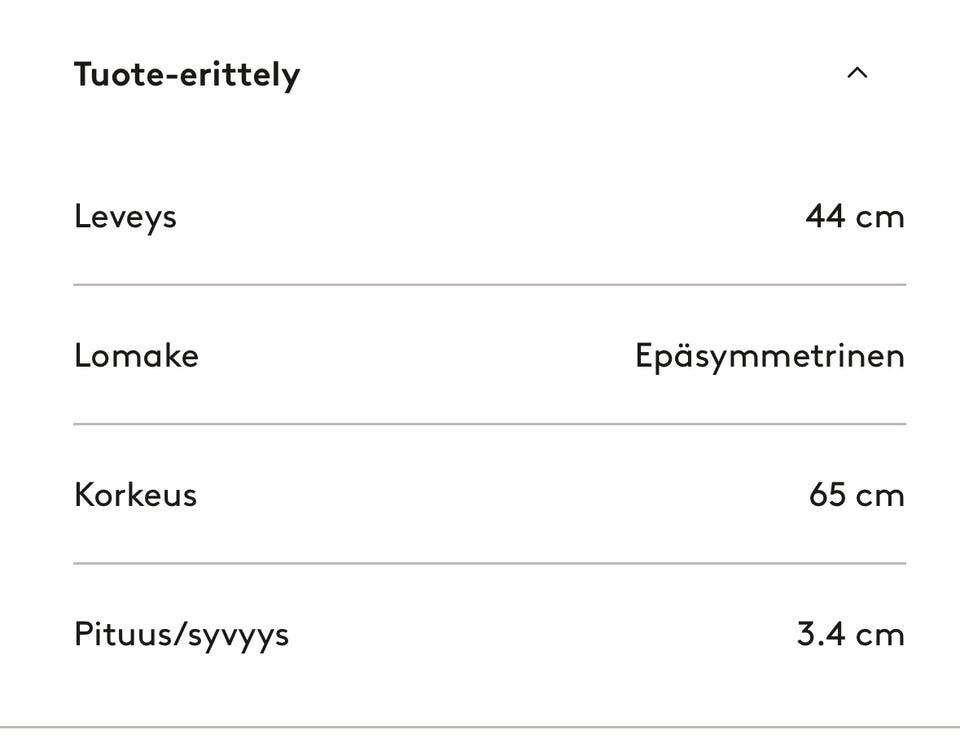Viewport: 960px width, 739px height.
Task: Click the cm unit after 44
Action: (x=880, y=217)
